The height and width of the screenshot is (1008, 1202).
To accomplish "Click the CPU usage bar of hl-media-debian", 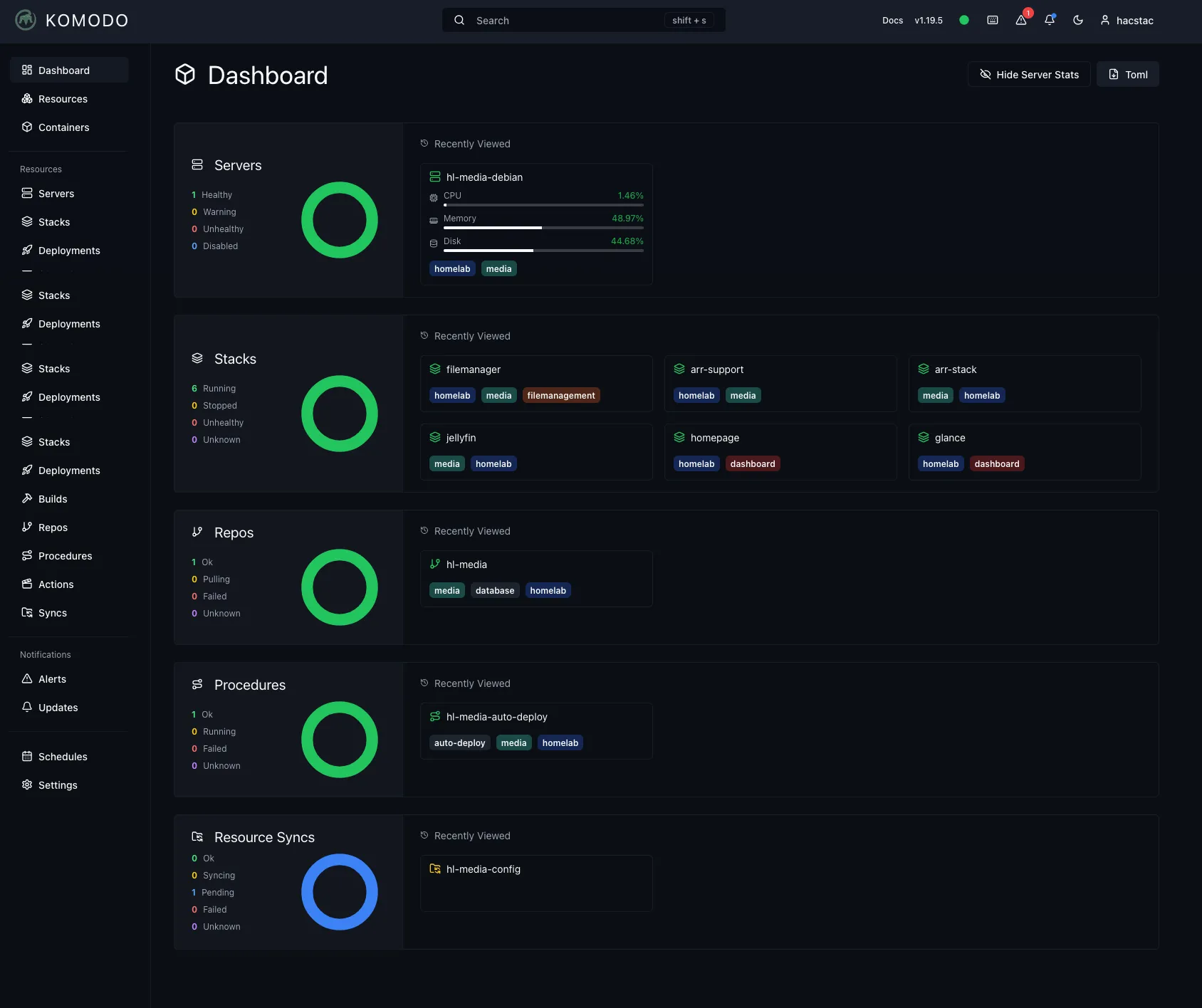I will coord(543,205).
